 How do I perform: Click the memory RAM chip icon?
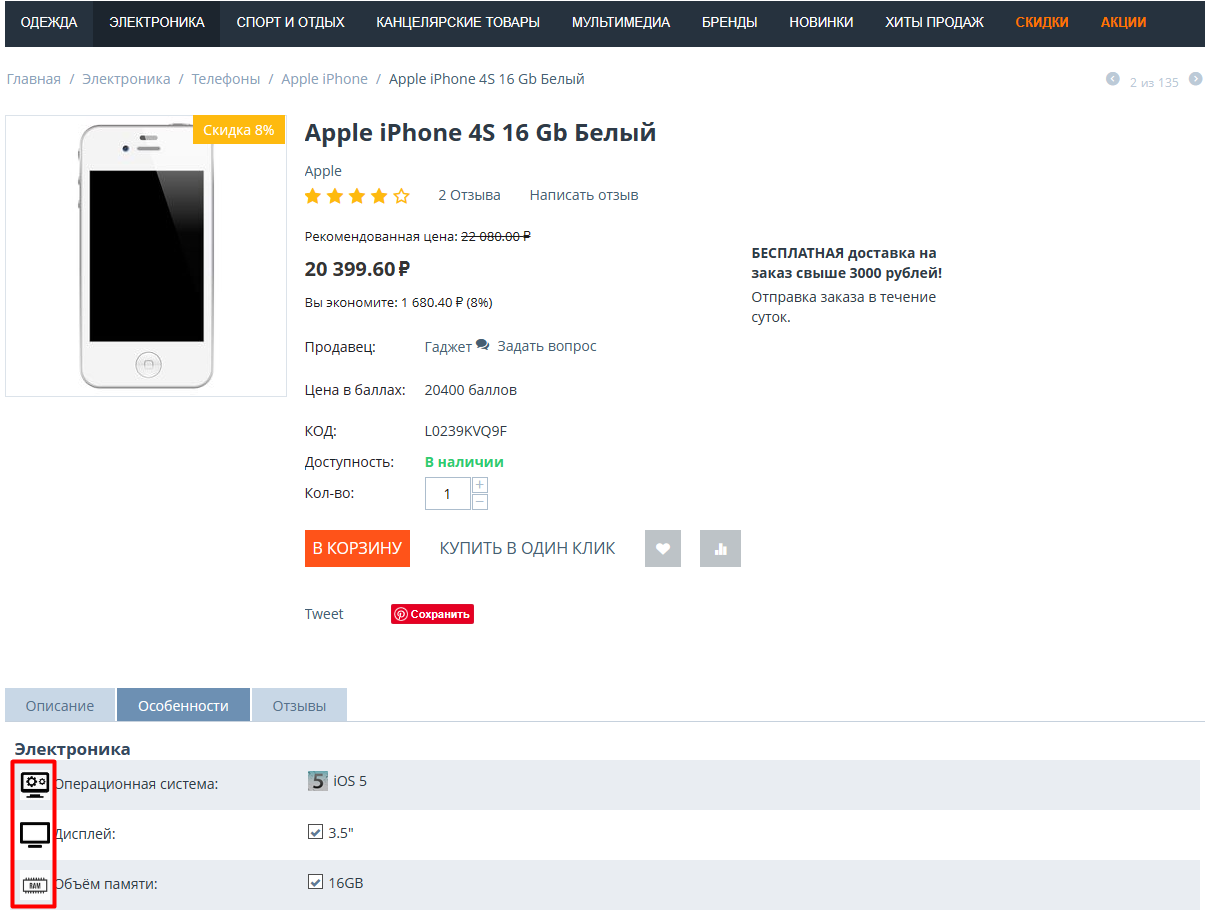tap(35, 884)
